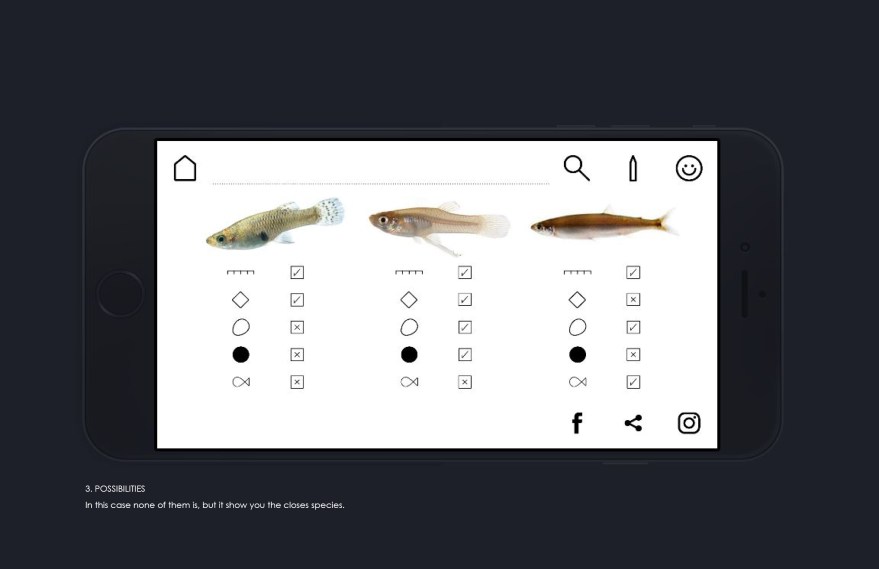This screenshot has height=569, width=879.
Task: Toggle the crossed diamond checkbox for third fish
Action: tap(633, 300)
